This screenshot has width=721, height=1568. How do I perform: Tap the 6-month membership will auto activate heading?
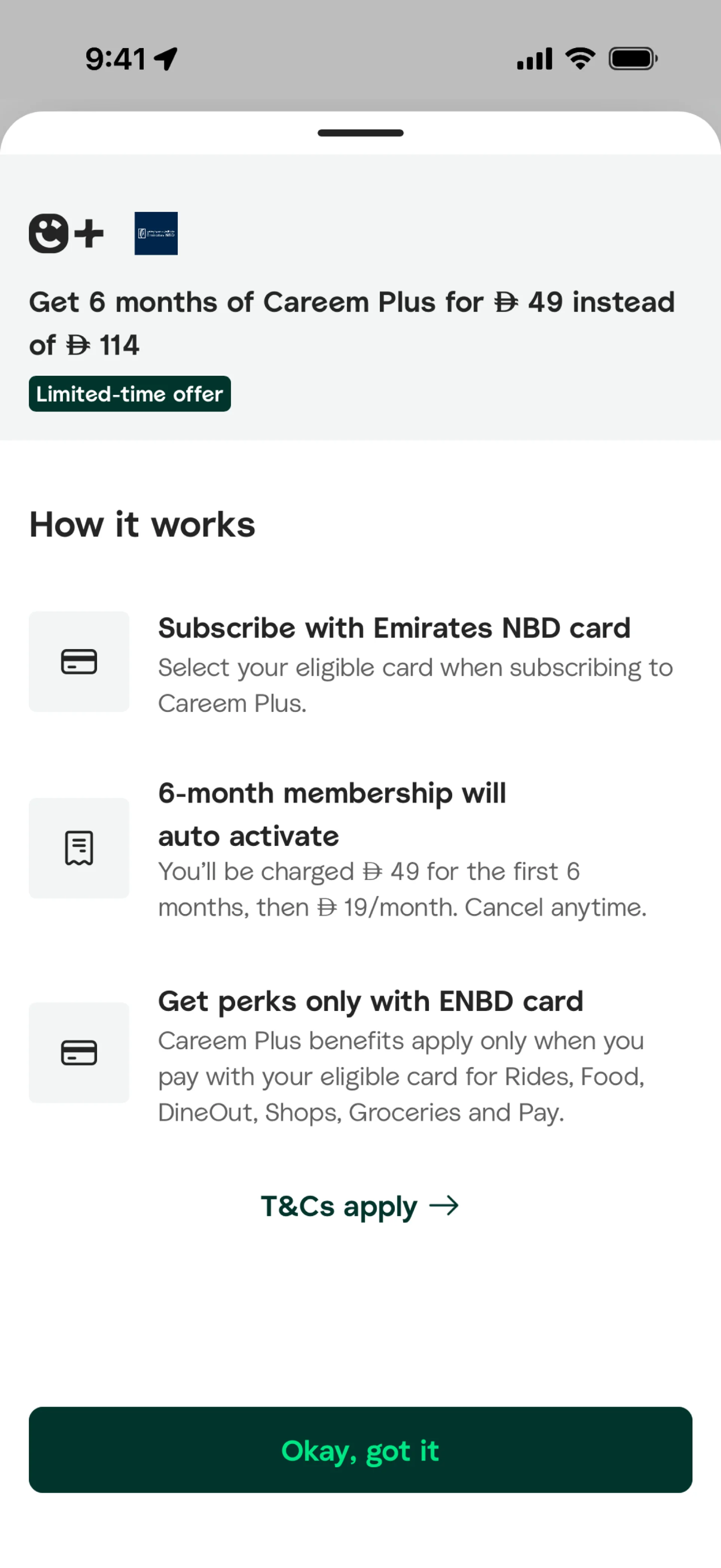point(332,814)
